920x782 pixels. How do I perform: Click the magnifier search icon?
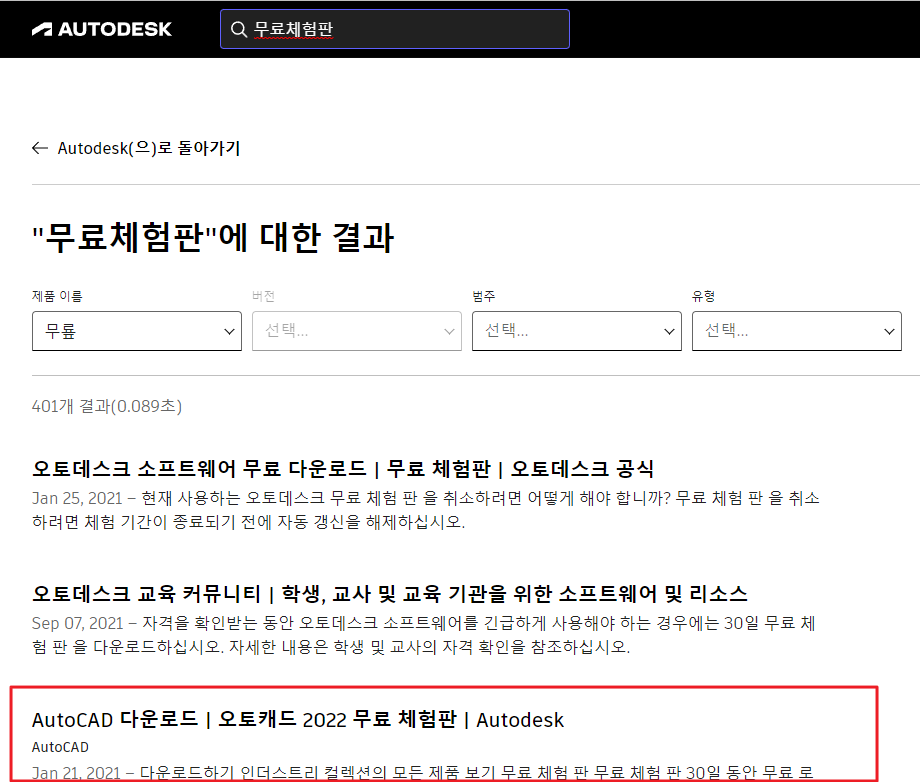click(x=238, y=29)
